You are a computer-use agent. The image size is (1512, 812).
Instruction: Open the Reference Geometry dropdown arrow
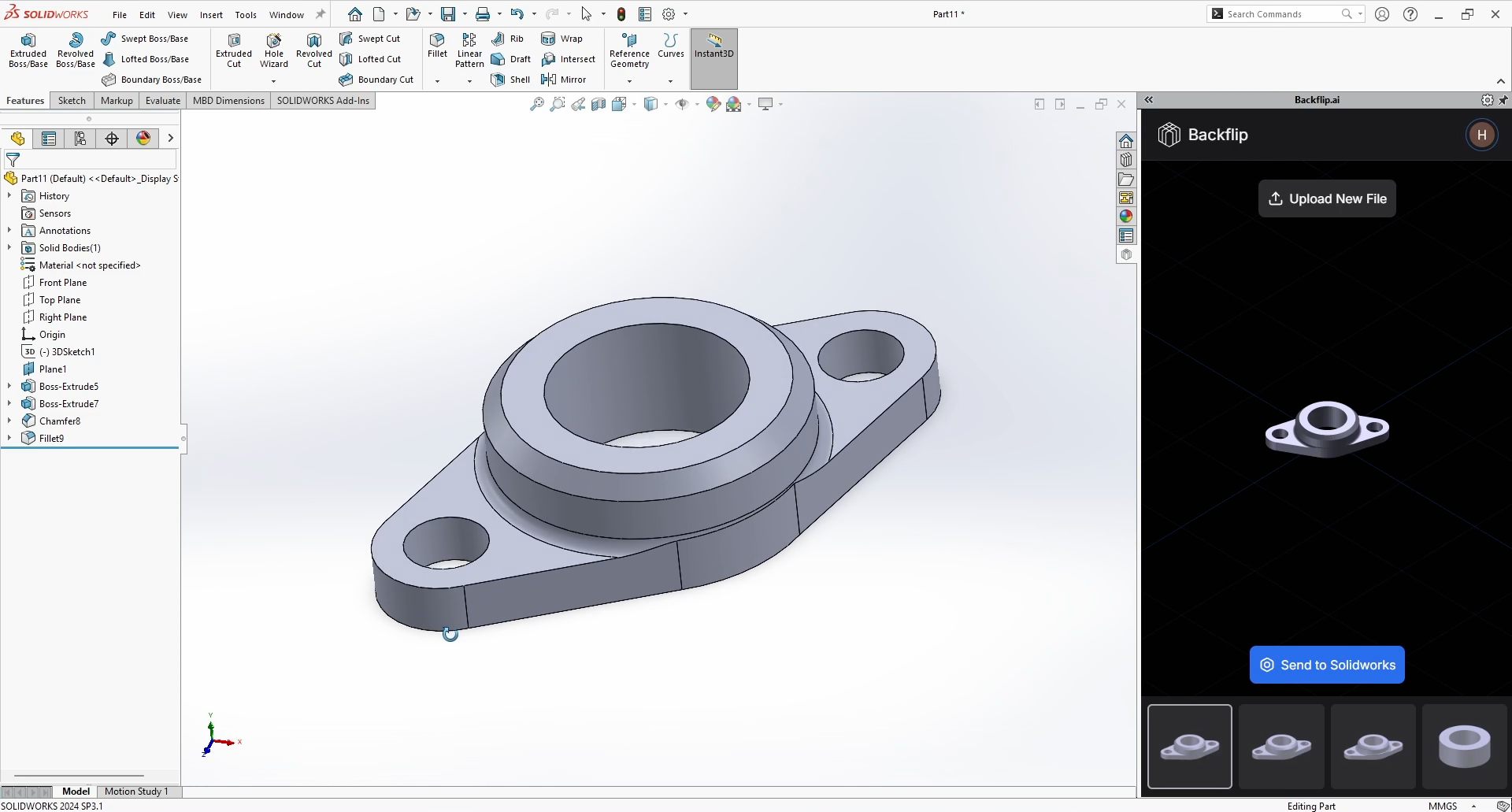coord(629,81)
